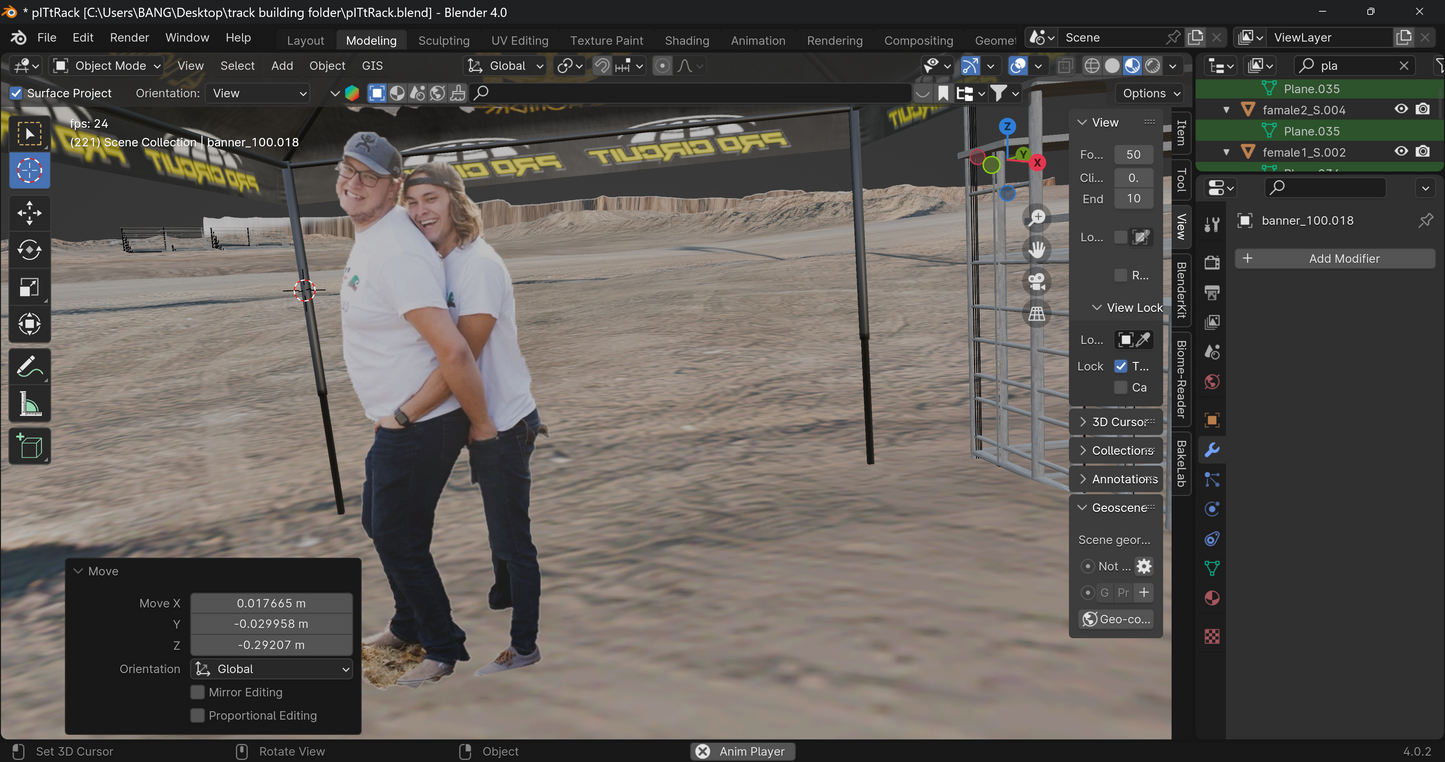Toggle camera view in viewport gizmo

[1037, 281]
